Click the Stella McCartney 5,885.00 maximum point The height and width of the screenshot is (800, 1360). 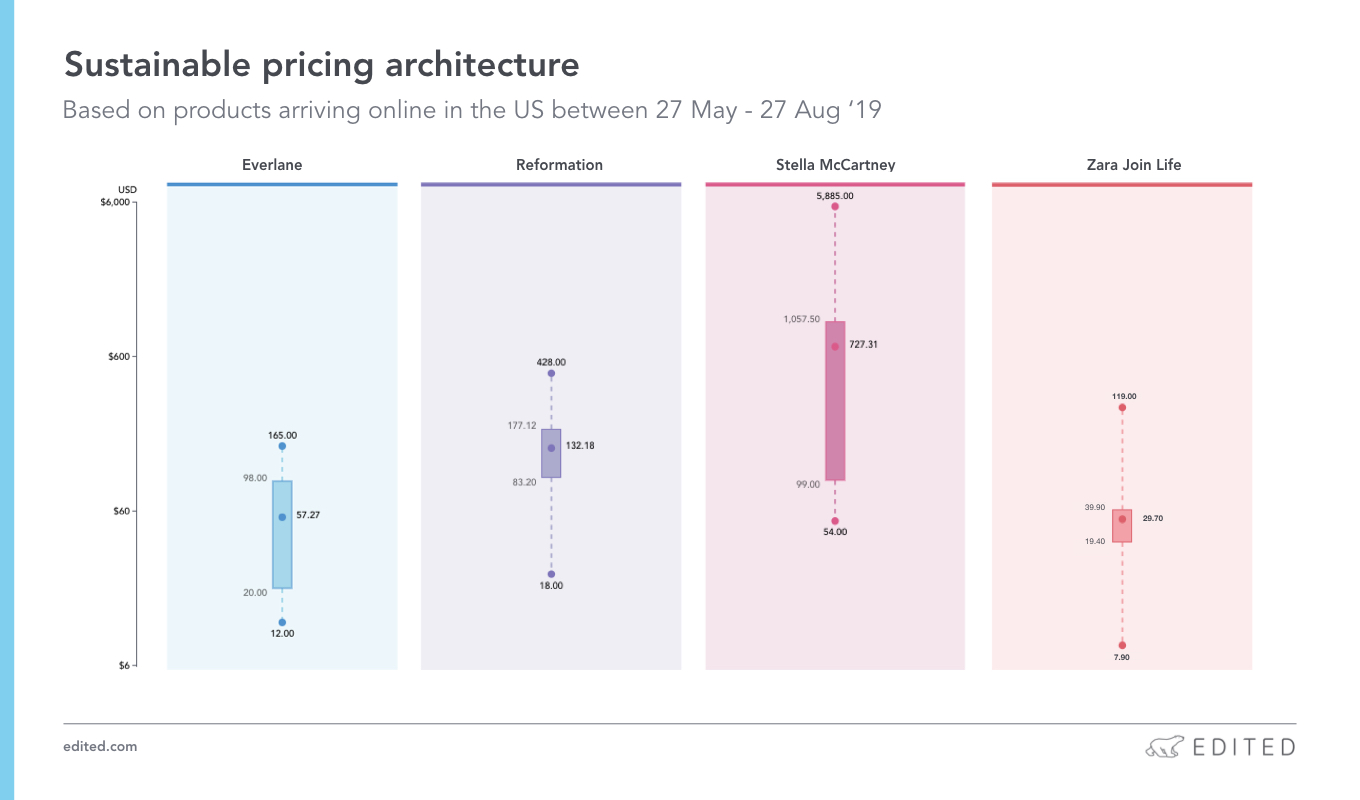tap(835, 207)
